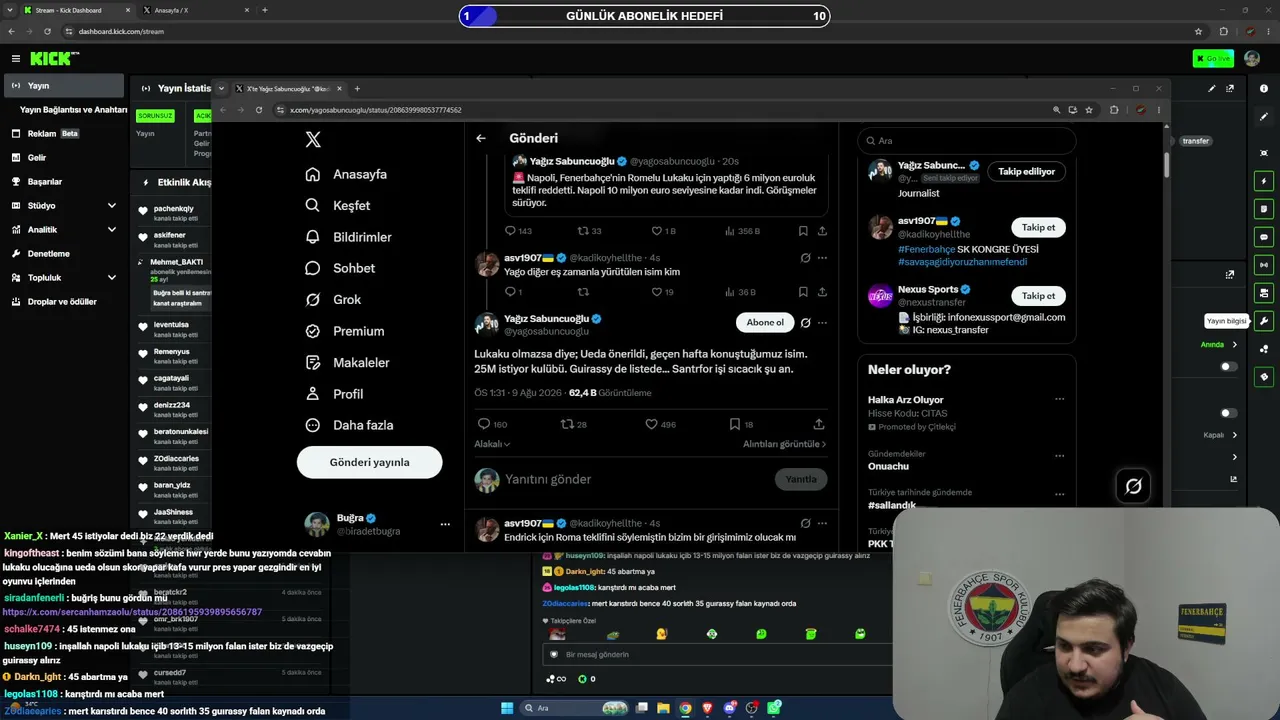
Task: Share the main post with 18 bookmarks
Action: click(x=819, y=424)
